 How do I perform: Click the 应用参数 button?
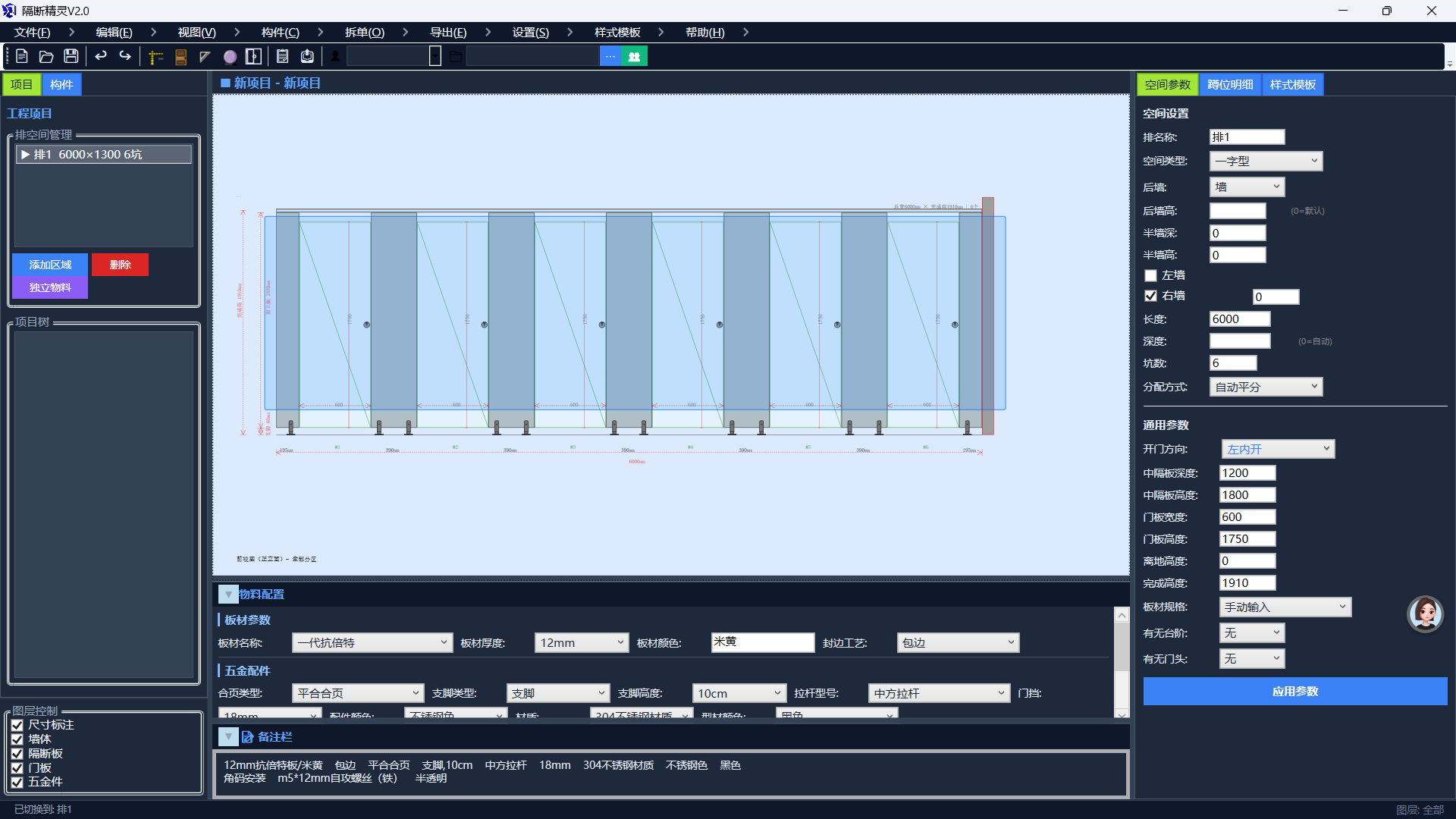pyautogui.click(x=1295, y=691)
